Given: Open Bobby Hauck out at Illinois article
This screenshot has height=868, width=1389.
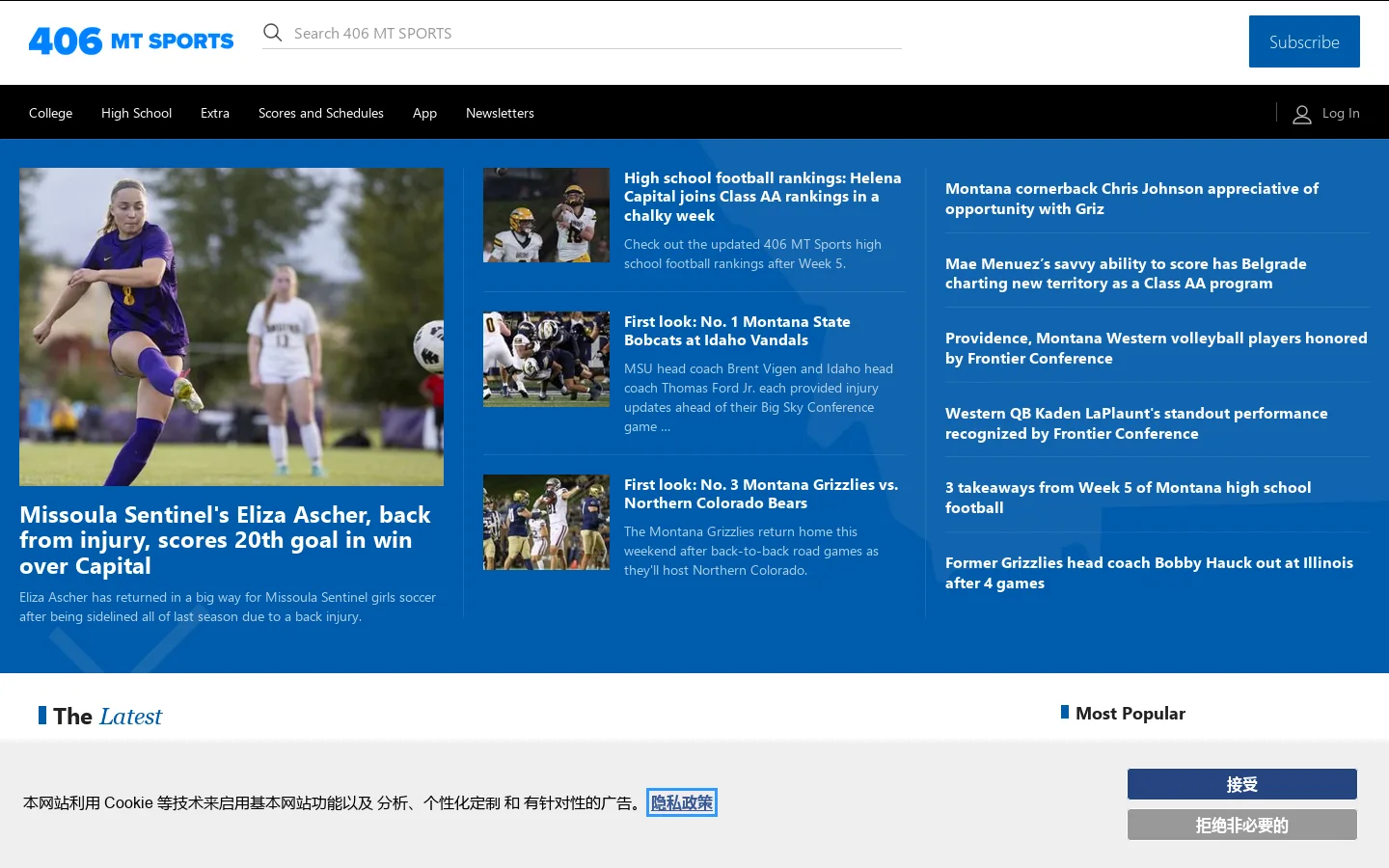Looking at the screenshot, I should click(x=1149, y=573).
